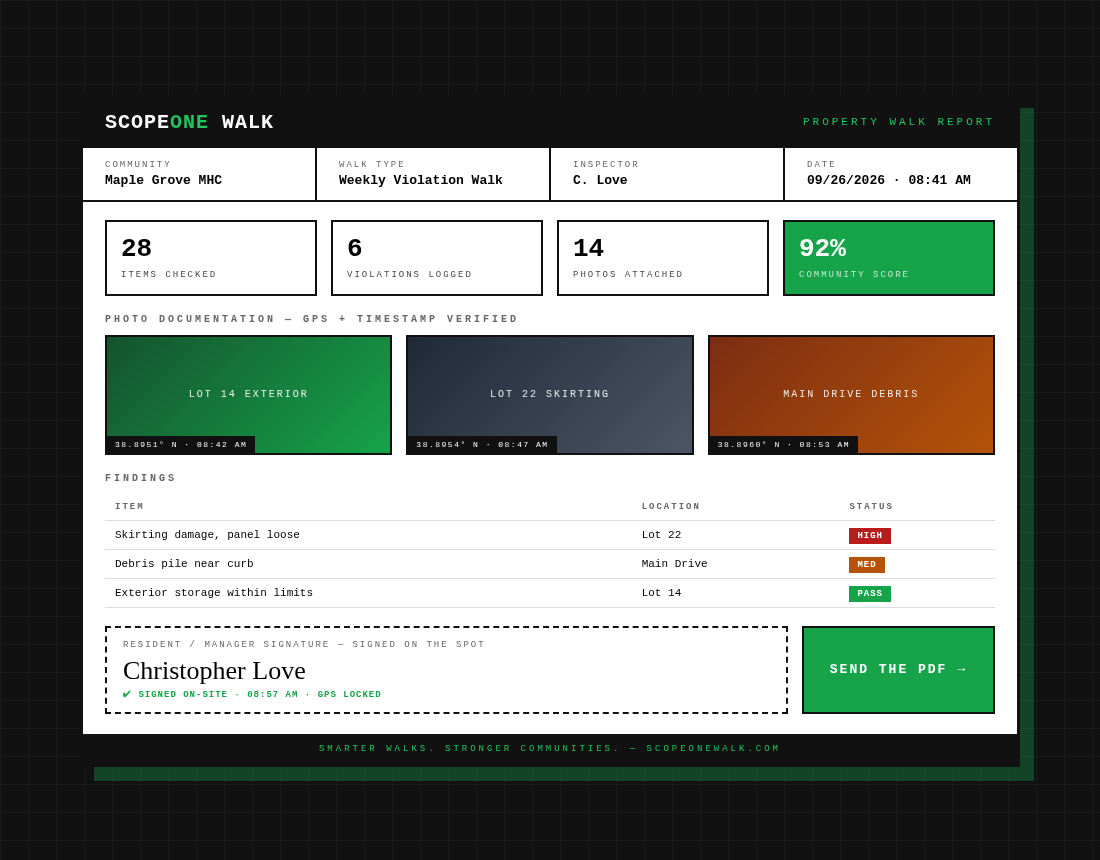The width and height of the screenshot is (1100, 860).
Task: Click the Exterior storage within limits finding
Action: point(214,593)
